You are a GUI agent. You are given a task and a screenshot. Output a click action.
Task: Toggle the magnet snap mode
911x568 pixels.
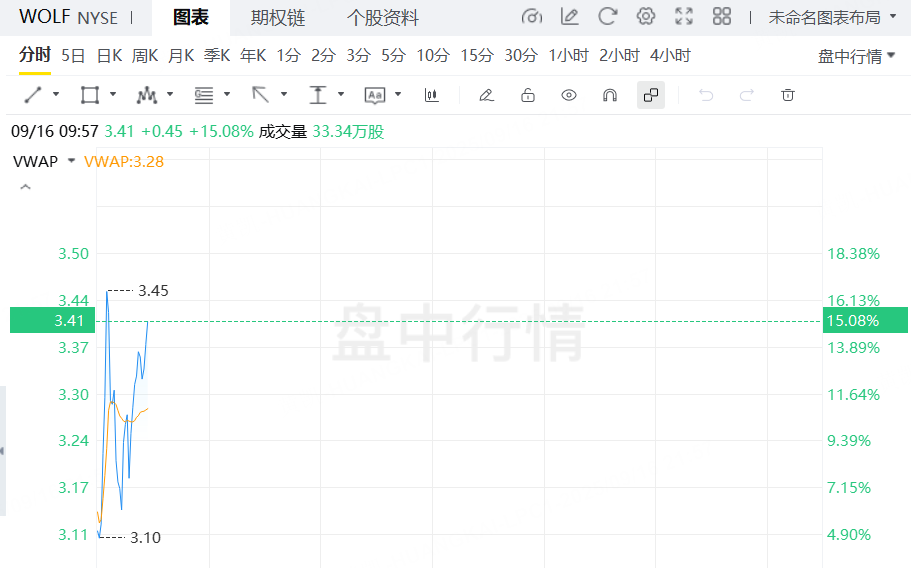click(609, 95)
